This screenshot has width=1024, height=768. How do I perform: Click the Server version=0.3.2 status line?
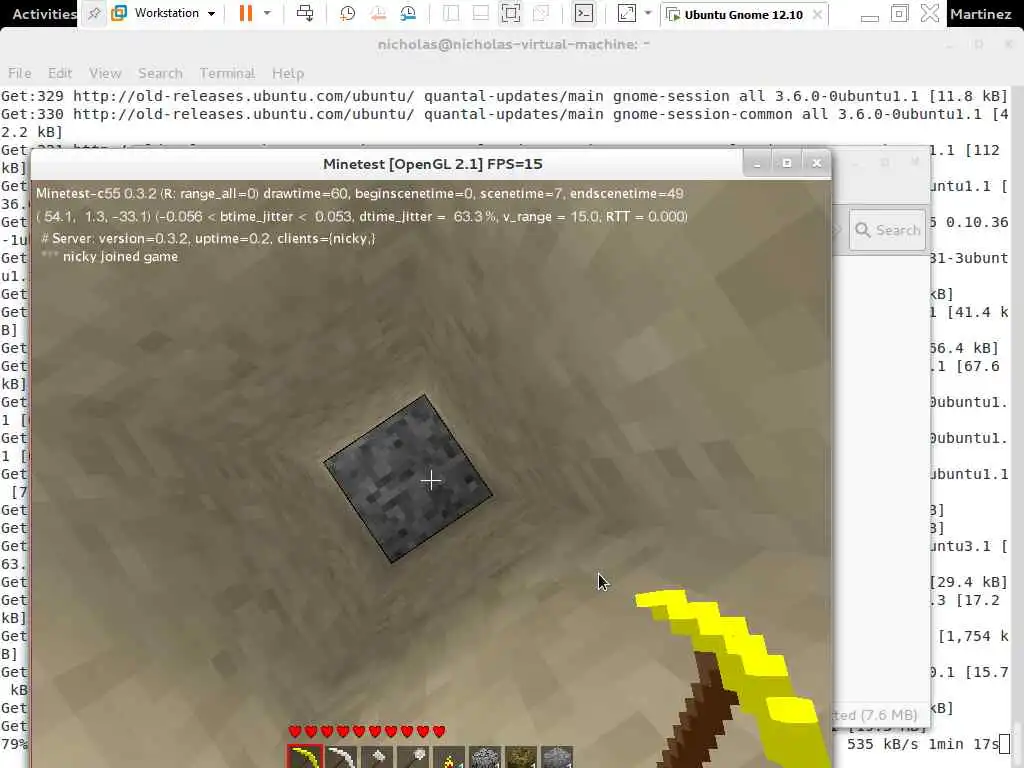(x=208, y=238)
